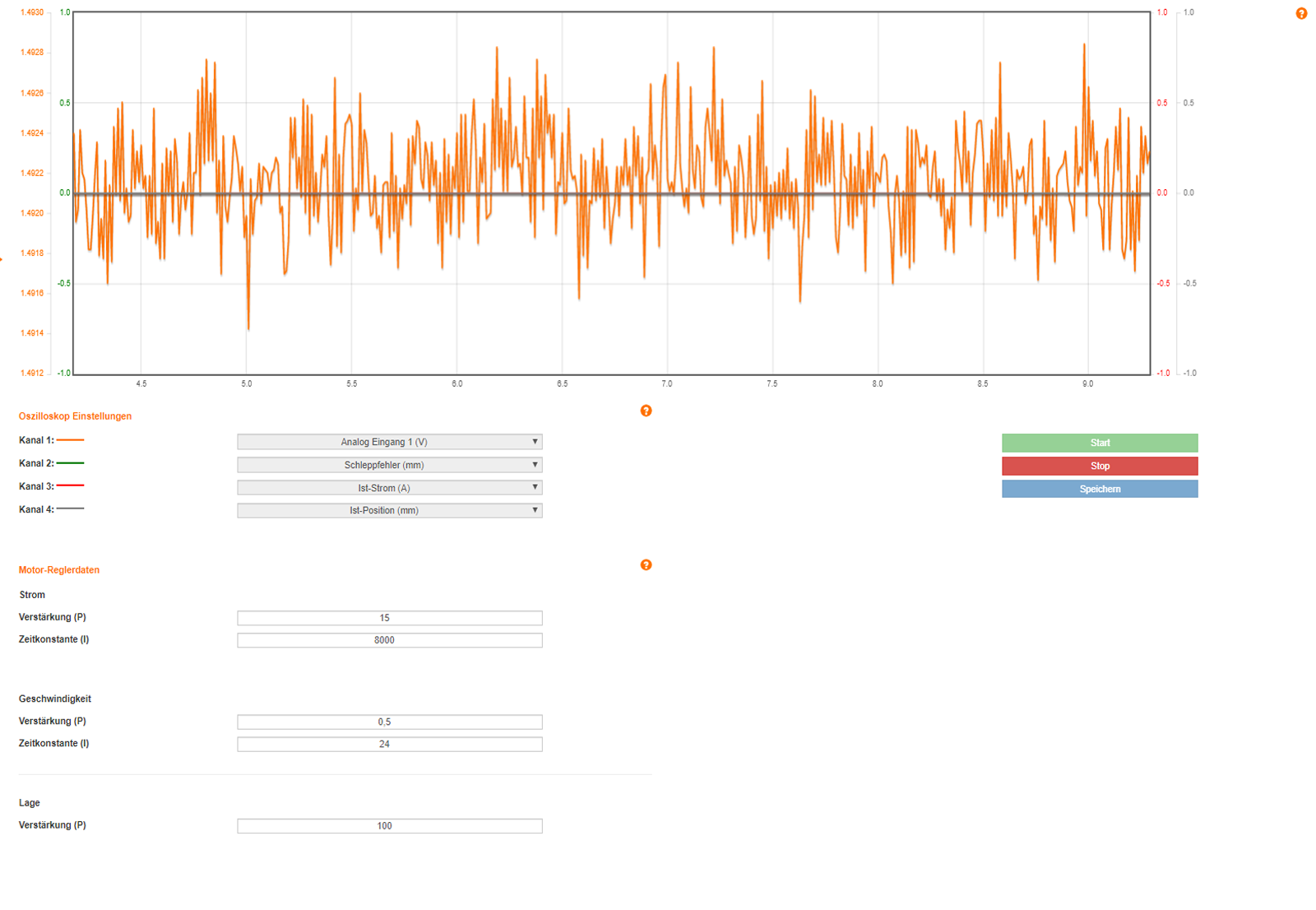The height and width of the screenshot is (910, 1316).
Task: Click the 5.0 tick label on the time axis
Action: (x=246, y=383)
